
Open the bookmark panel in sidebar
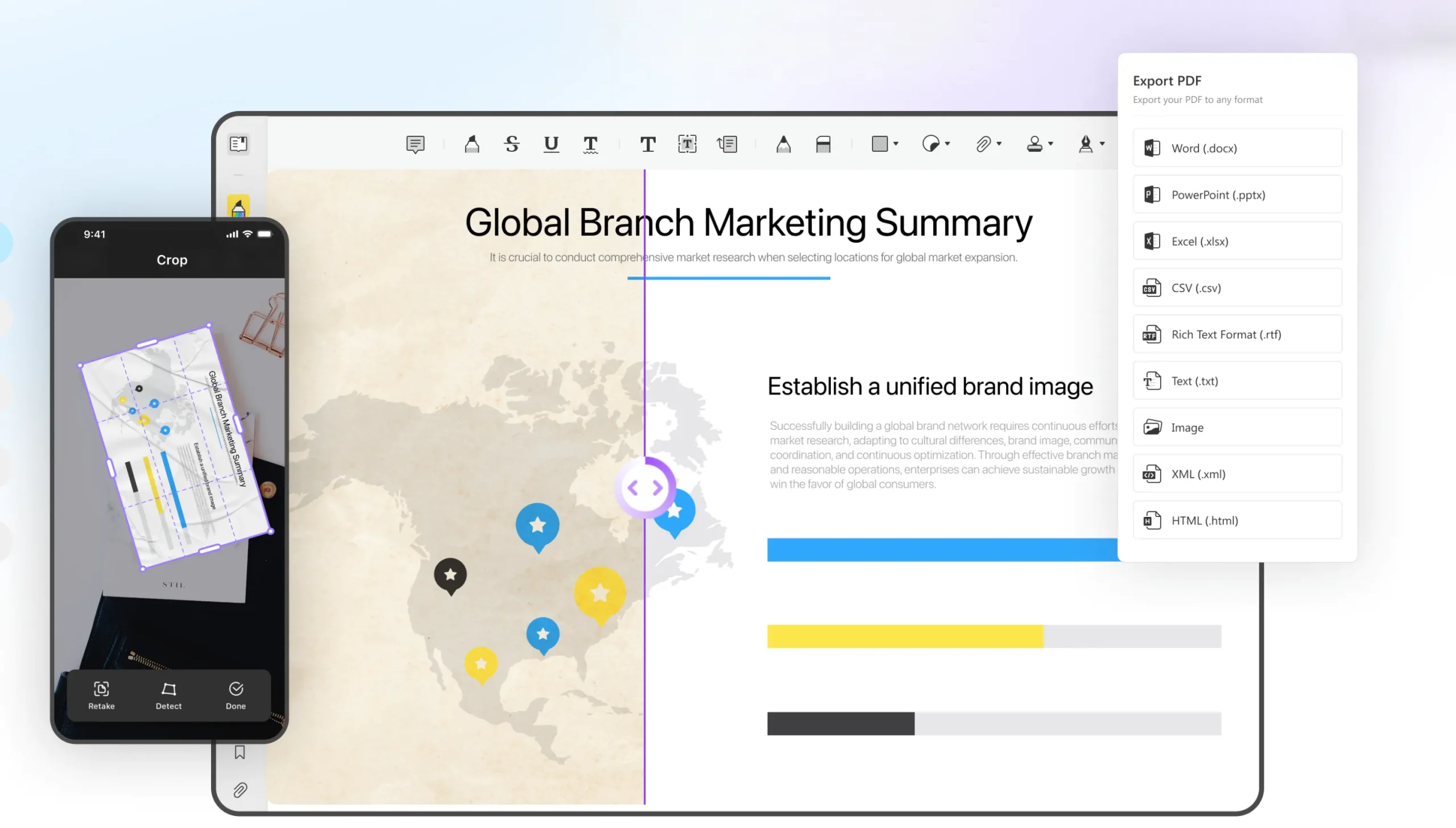pyautogui.click(x=239, y=752)
